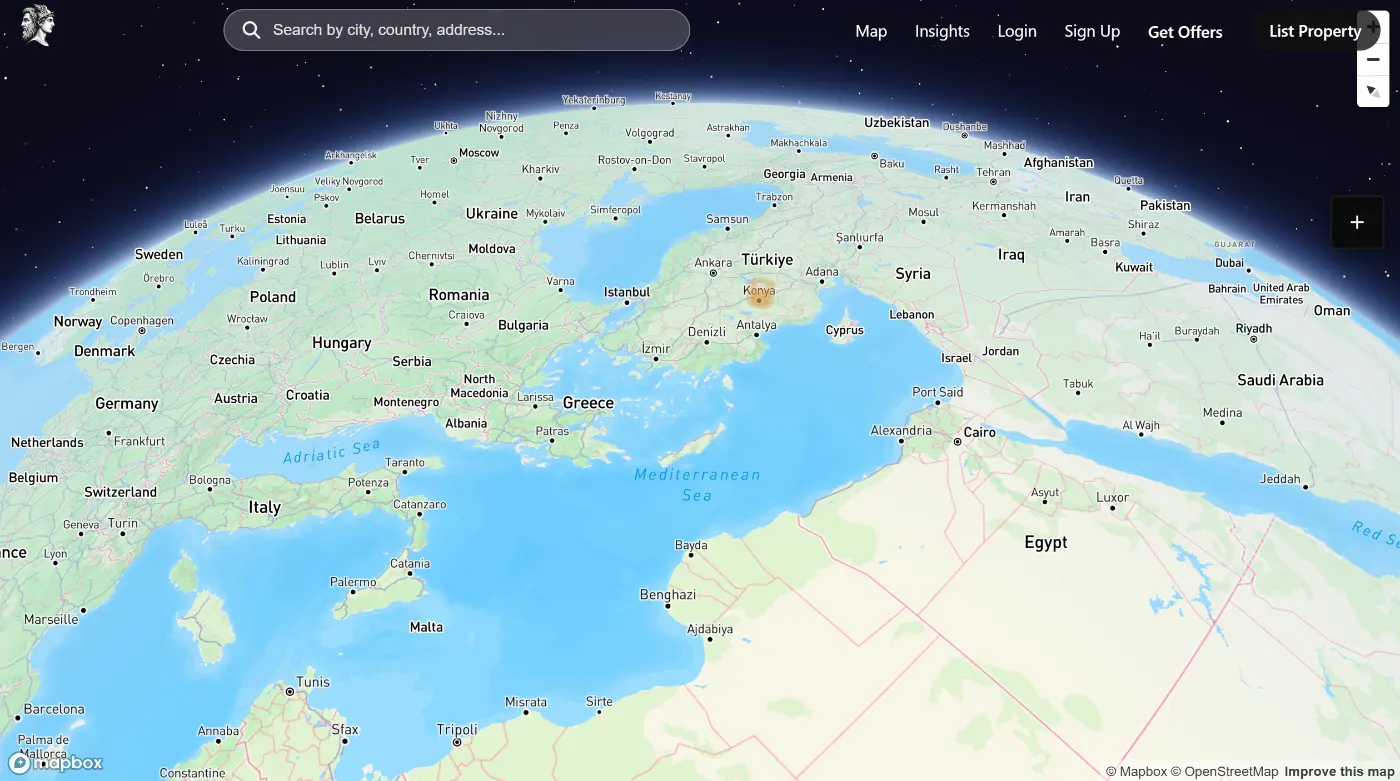Click the statue head site logo
1400x781 pixels.
pos(37,26)
